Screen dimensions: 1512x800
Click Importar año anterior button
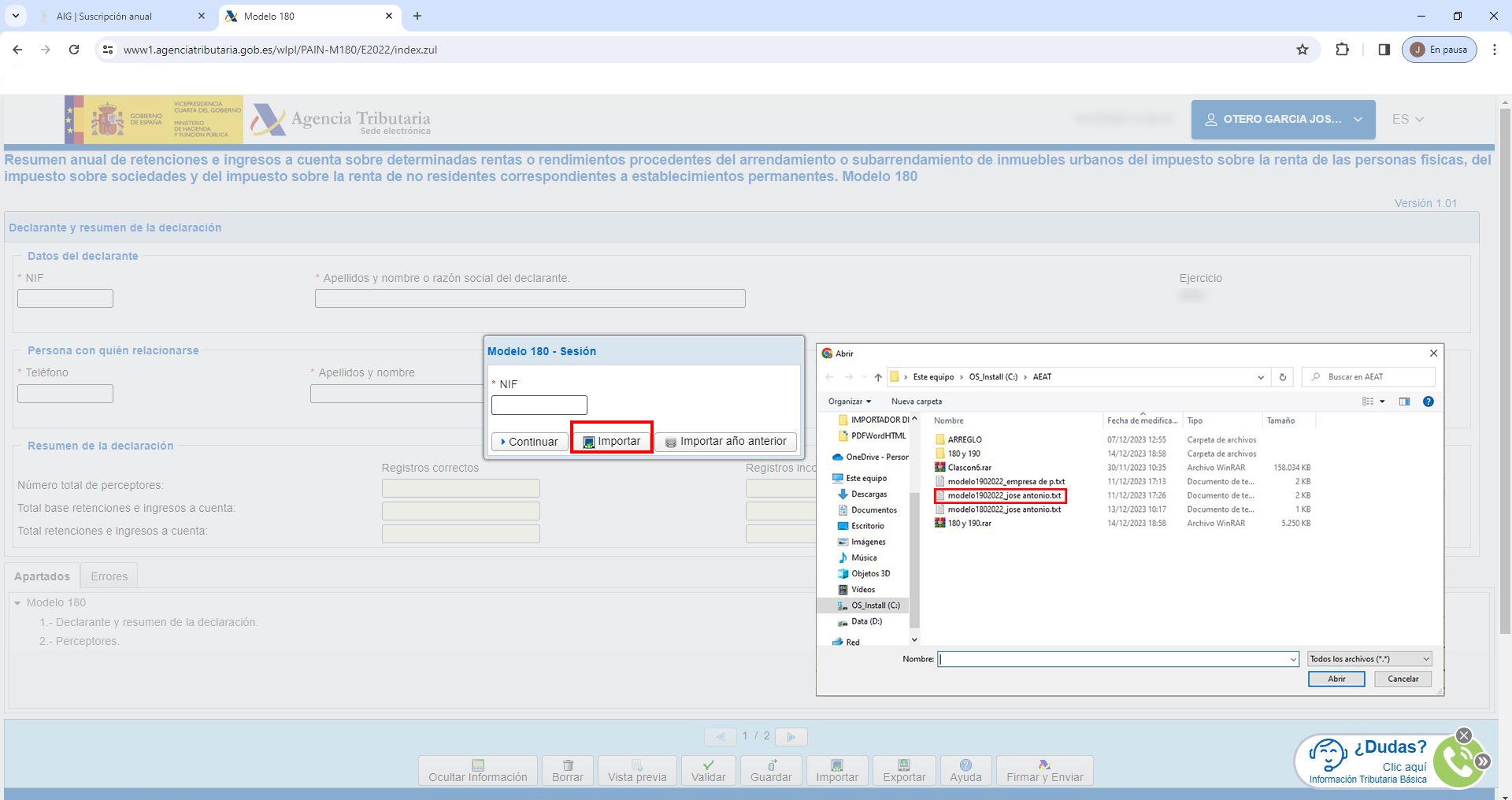click(725, 442)
